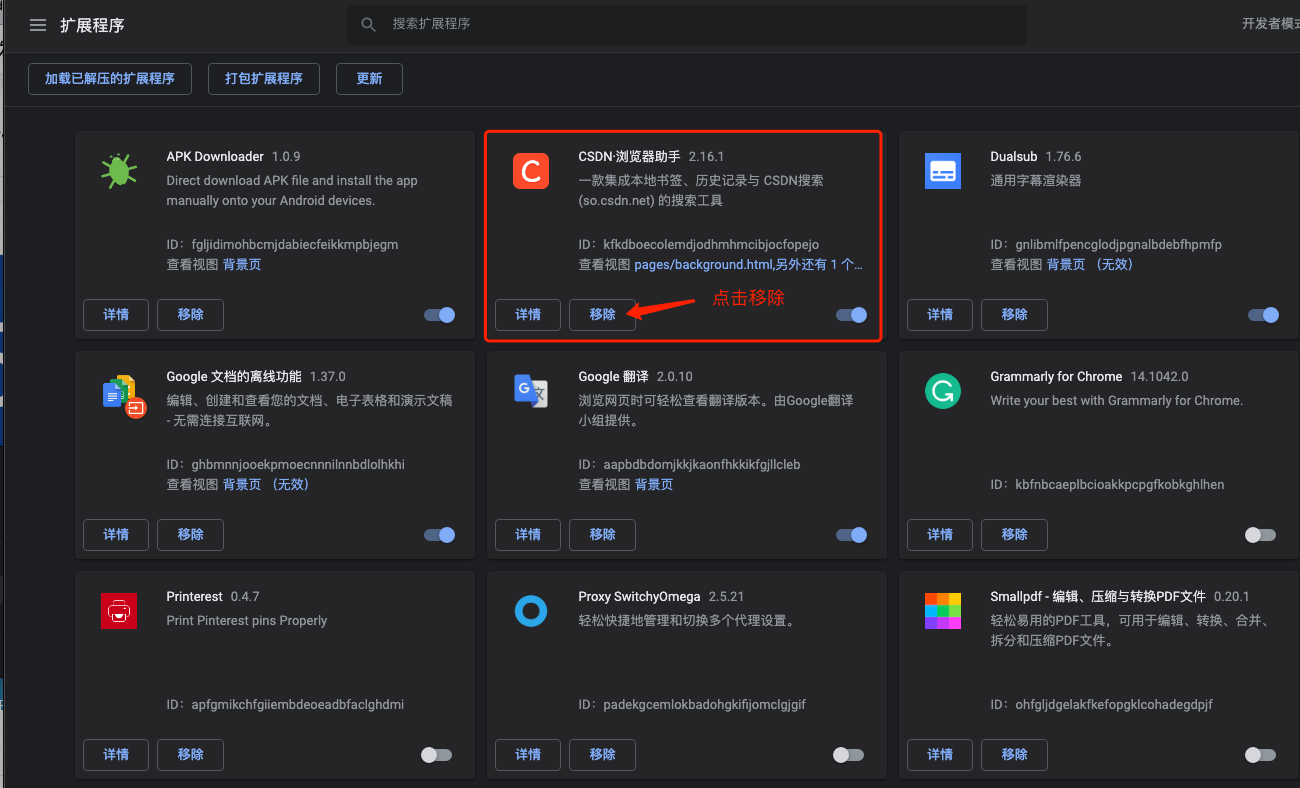Click the Google Docs offline icon

click(x=124, y=395)
